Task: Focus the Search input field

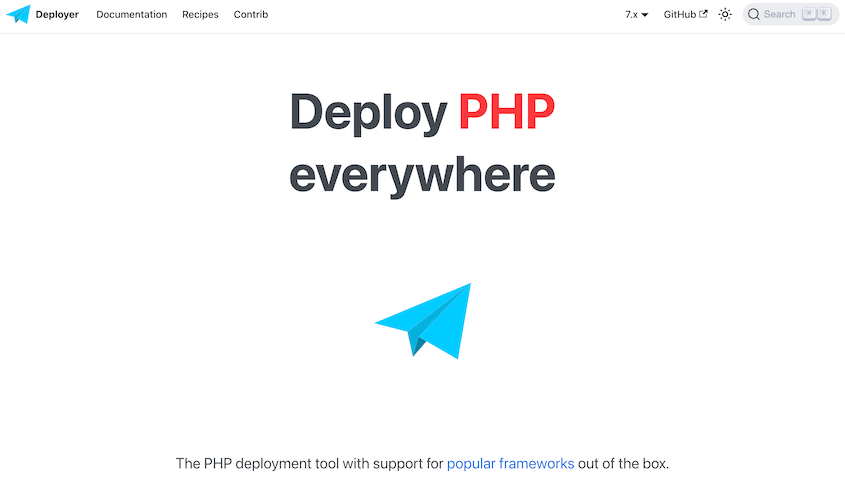Action: click(791, 15)
